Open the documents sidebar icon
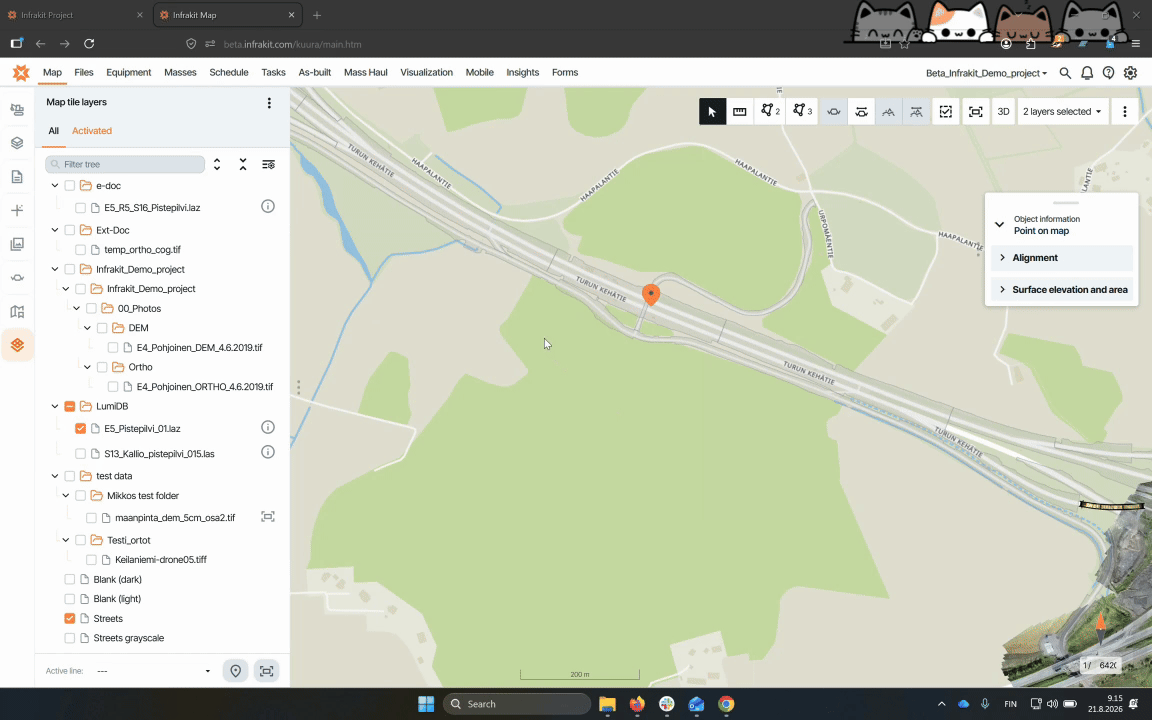Image resolution: width=1152 pixels, height=720 pixels. [x=17, y=177]
